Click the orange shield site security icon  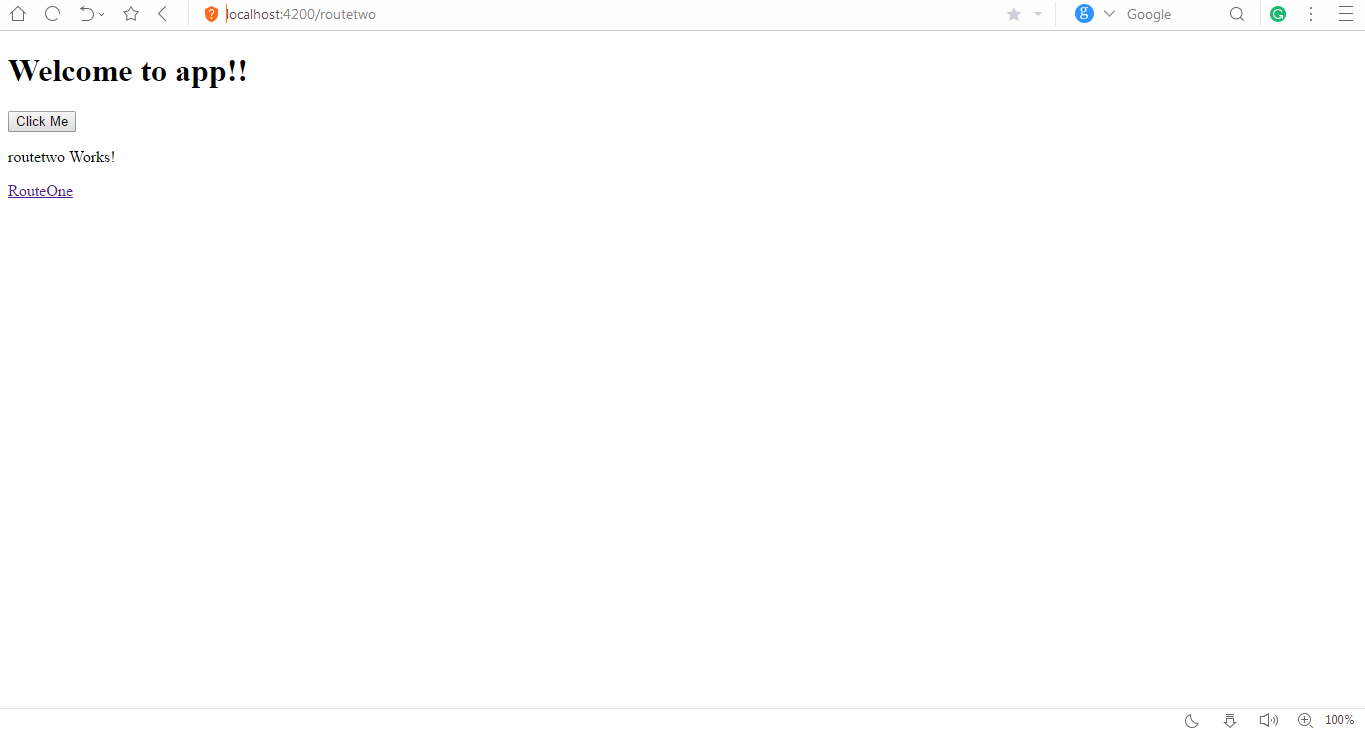pos(211,14)
